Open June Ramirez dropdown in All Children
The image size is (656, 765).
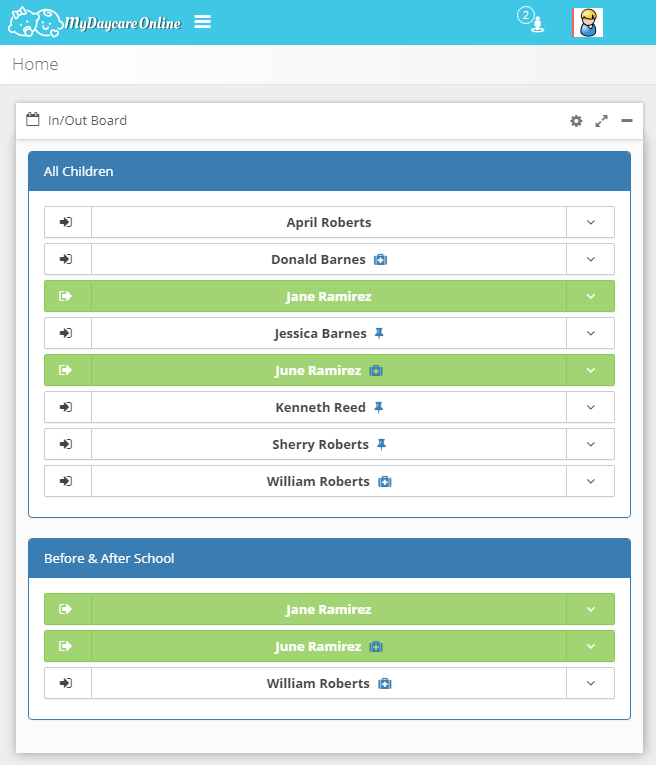pyautogui.click(x=590, y=370)
